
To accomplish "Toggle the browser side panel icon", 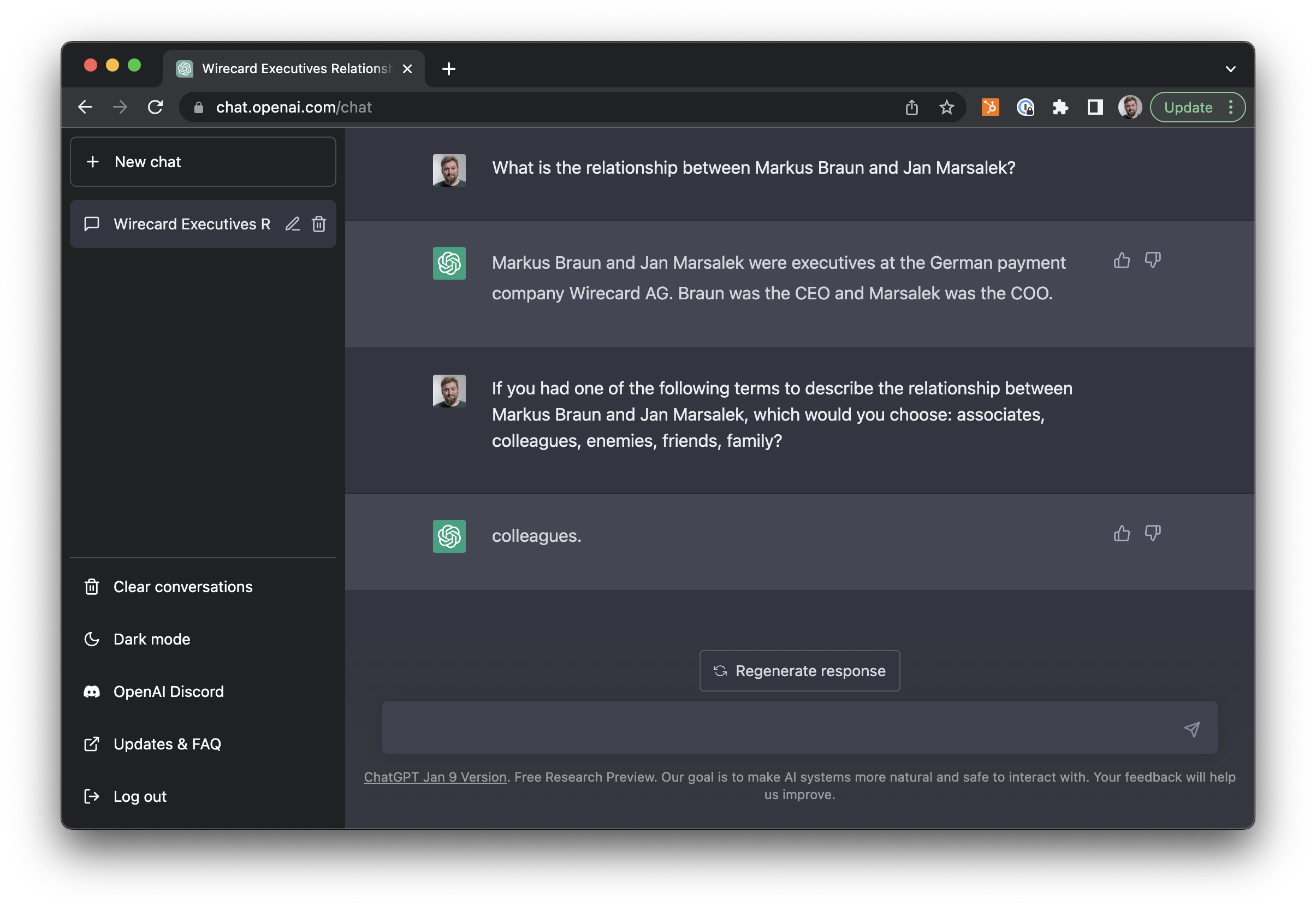I will coord(1095,107).
